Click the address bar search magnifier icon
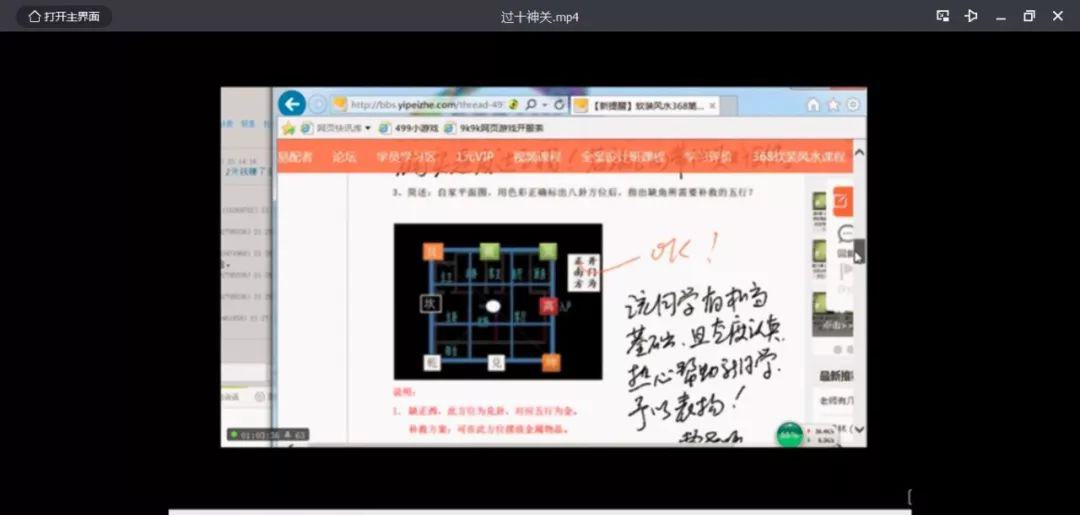 pos(531,105)
